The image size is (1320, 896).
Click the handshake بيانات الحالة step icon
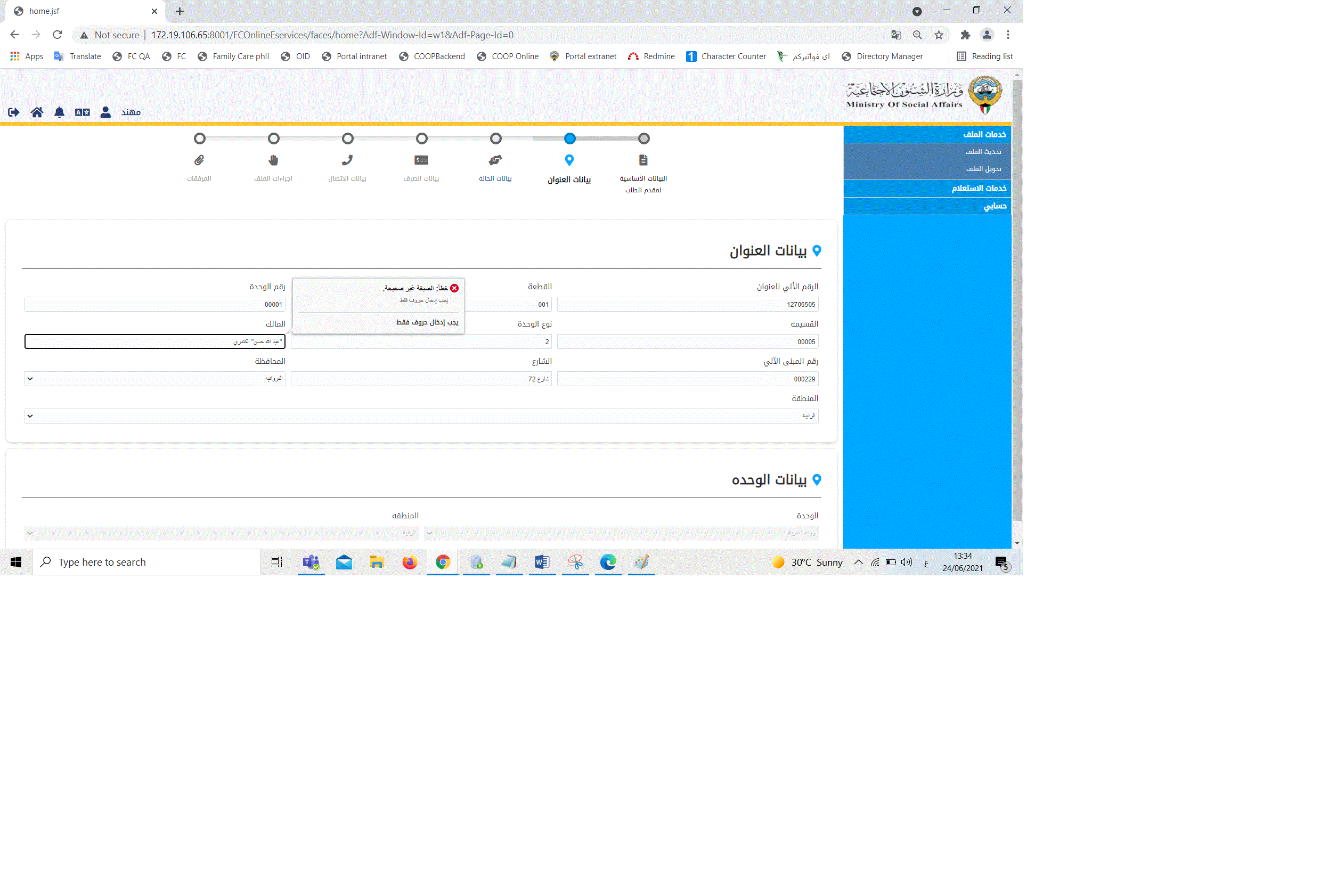coord(495,160)
